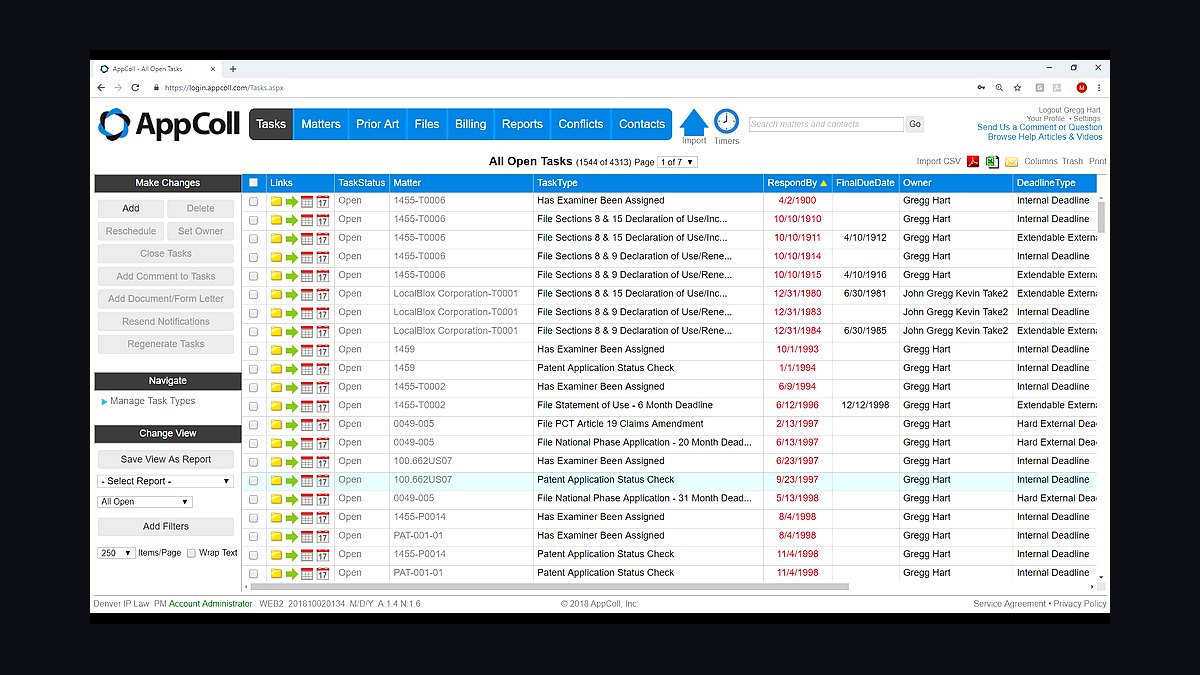Open the Select Report dropdown
Image resolution: width=1200 pixels, height=675 pixels.
click(x=165, y=481)
